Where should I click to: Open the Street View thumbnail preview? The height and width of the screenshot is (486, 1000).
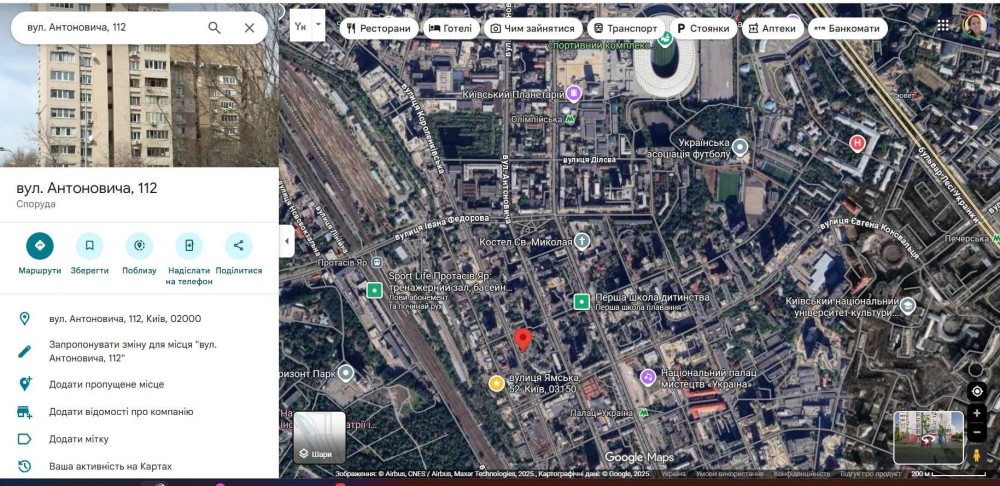[x=928, y=437]
